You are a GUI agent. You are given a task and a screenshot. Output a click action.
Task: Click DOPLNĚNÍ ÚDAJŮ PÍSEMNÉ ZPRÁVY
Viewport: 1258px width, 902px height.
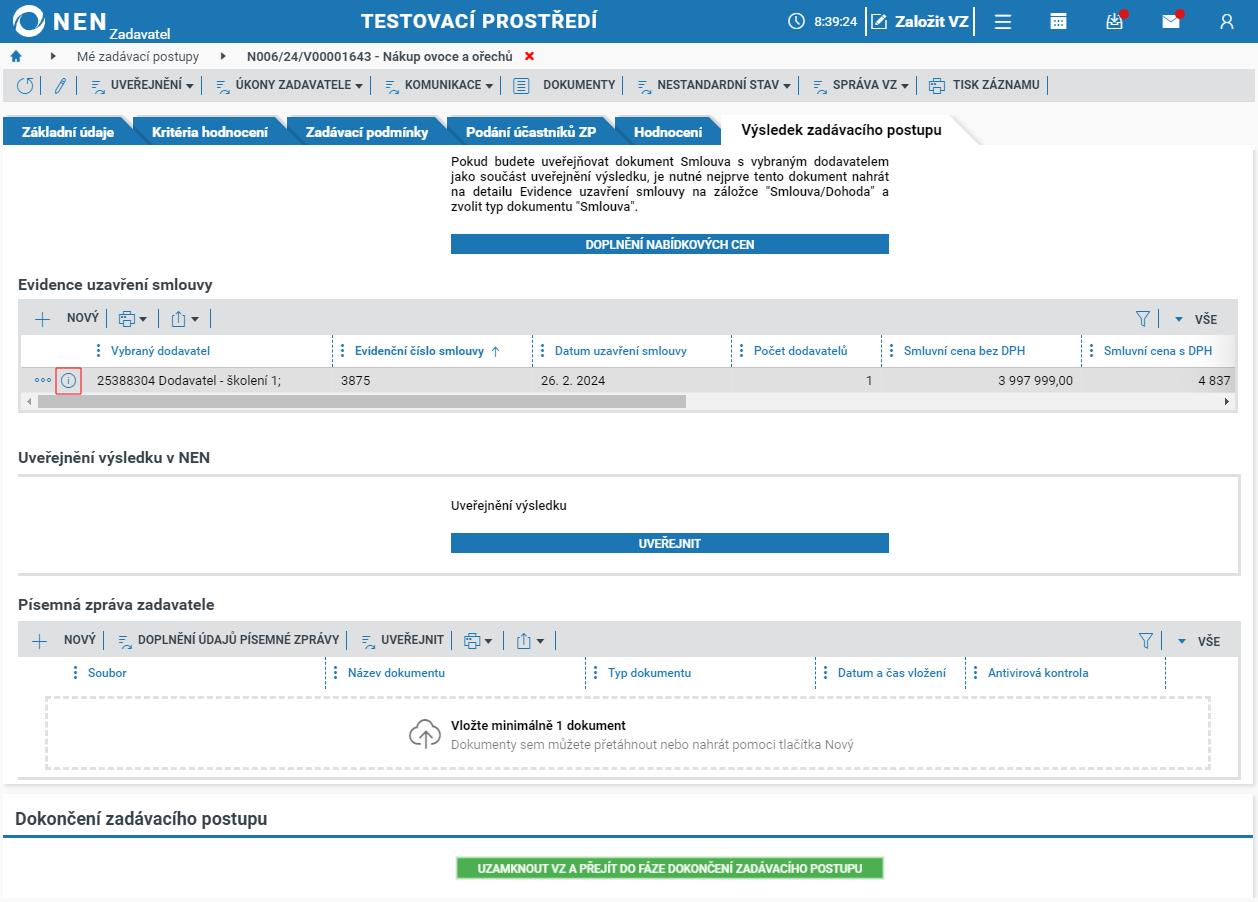point(230,641)
